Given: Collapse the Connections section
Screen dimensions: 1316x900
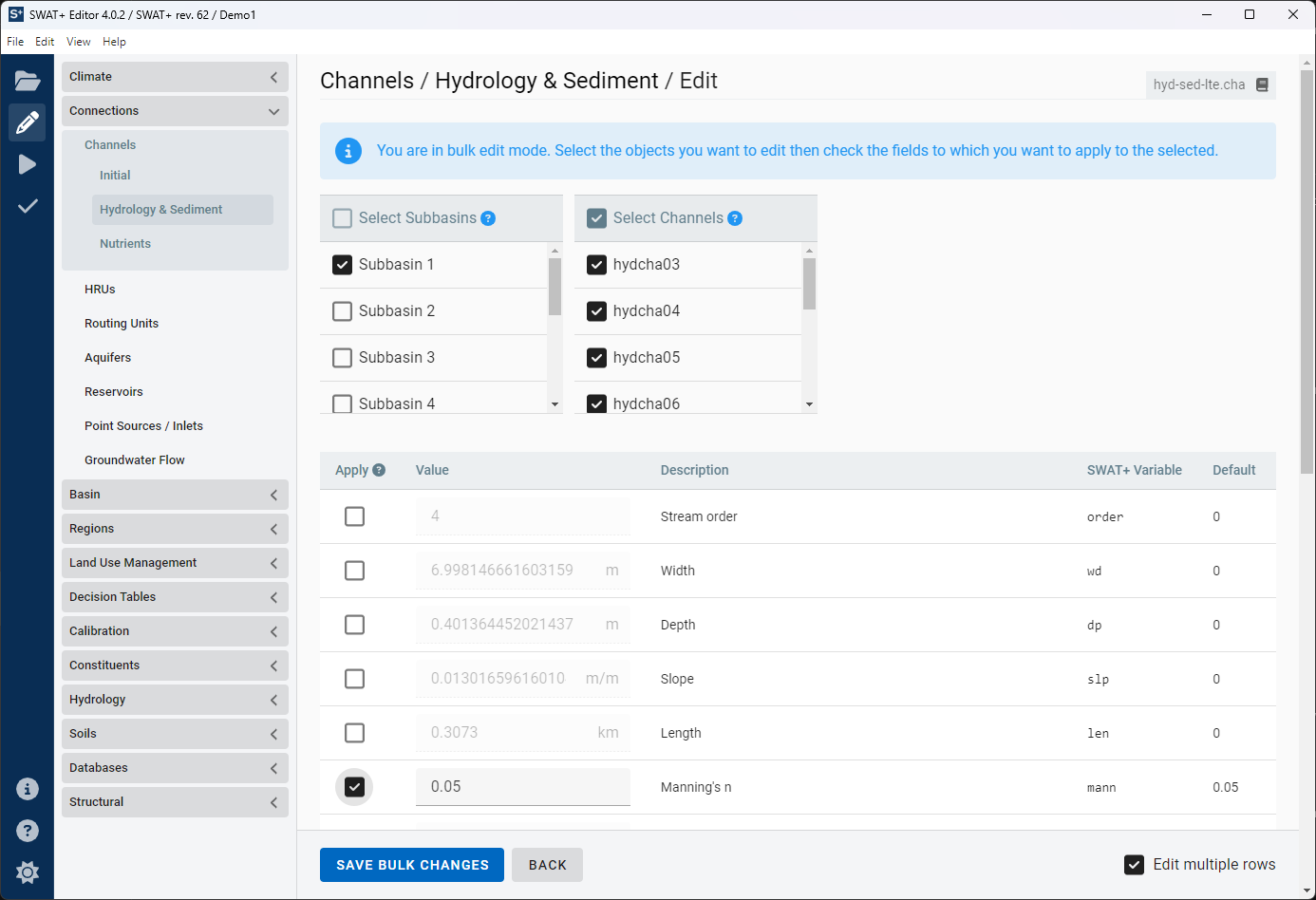Looking at the screenshot, I should point(175,111).
